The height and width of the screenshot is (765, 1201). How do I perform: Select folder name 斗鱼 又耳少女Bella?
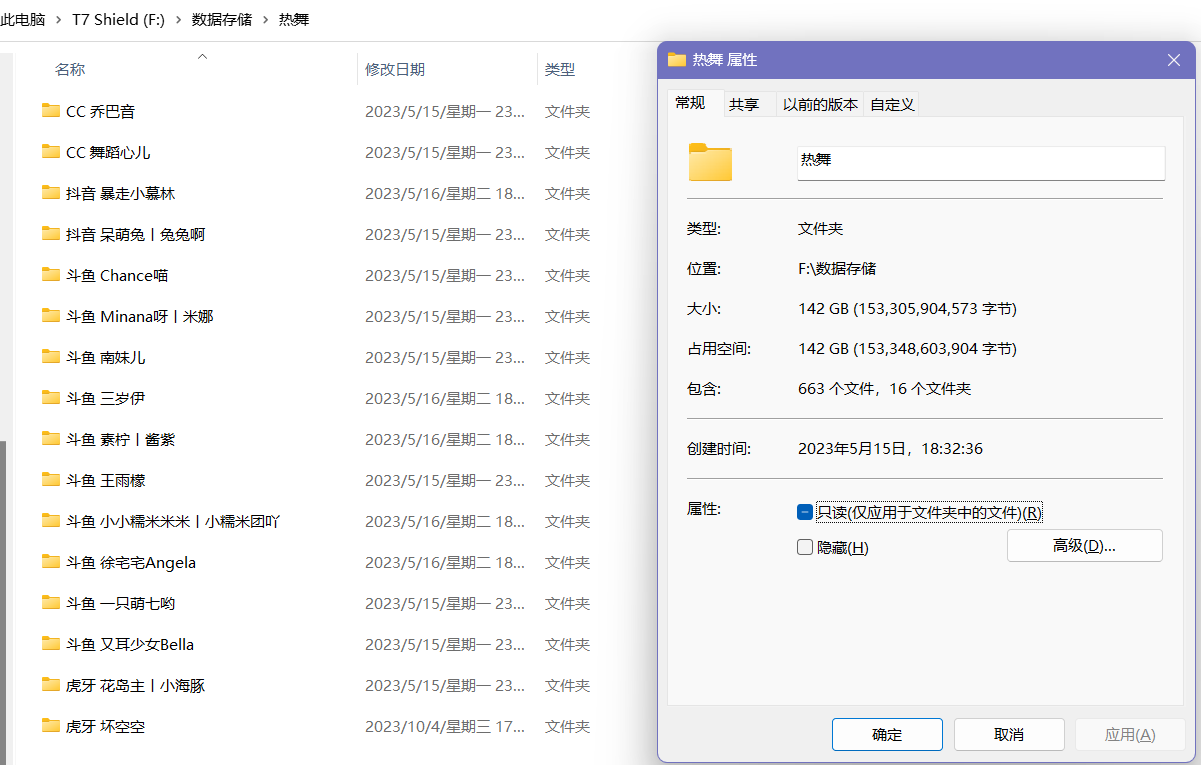pos(130,644)
